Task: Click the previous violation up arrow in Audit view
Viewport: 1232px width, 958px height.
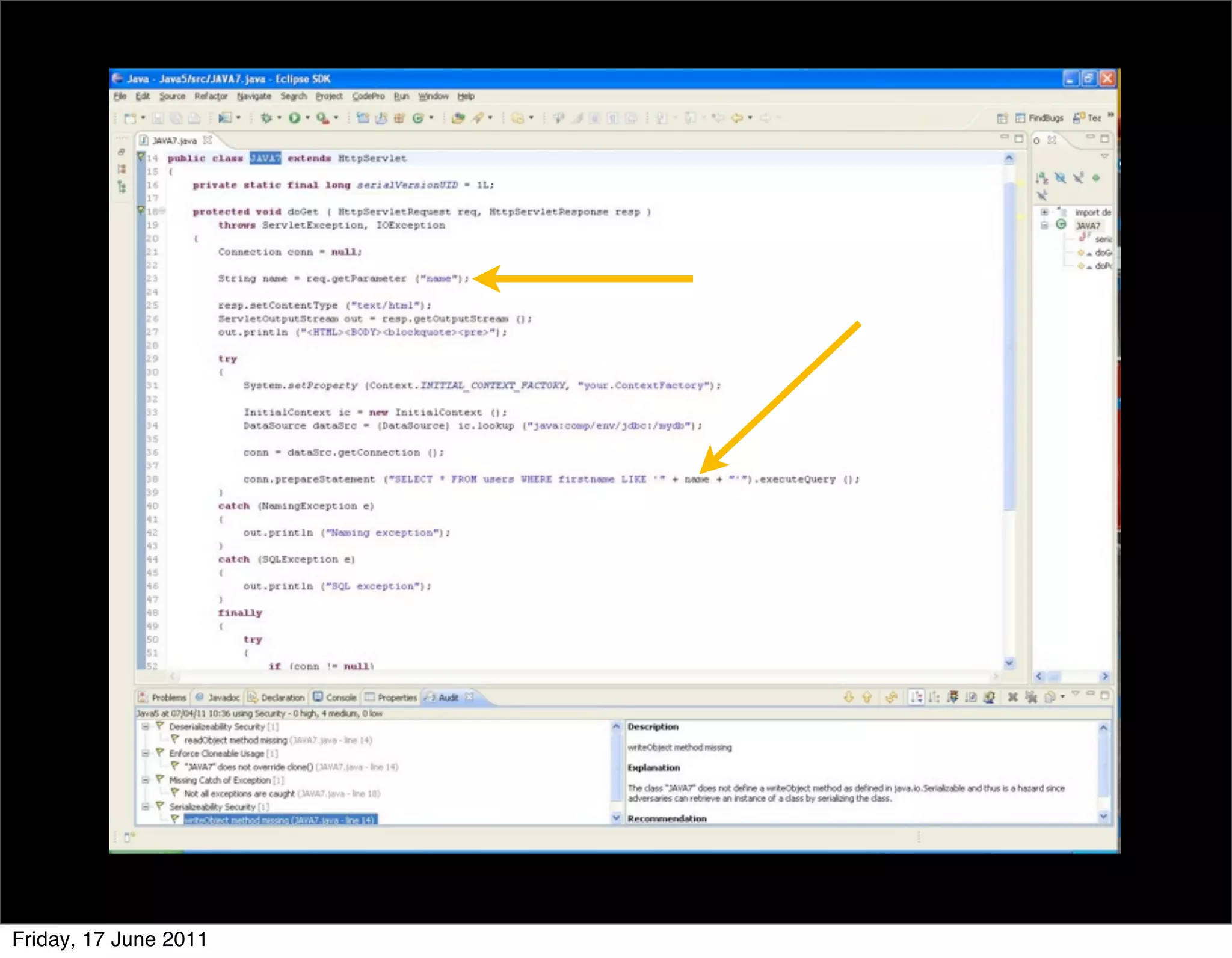Action: (x=867, y=697)
